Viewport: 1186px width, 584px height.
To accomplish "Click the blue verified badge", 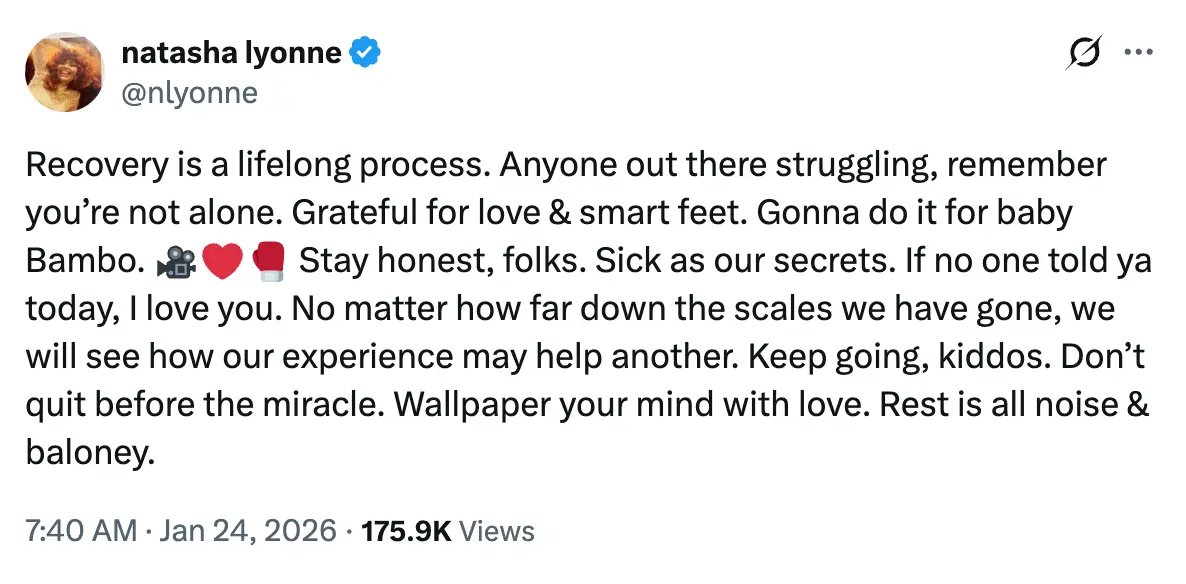I will click(x=363, y=53).
